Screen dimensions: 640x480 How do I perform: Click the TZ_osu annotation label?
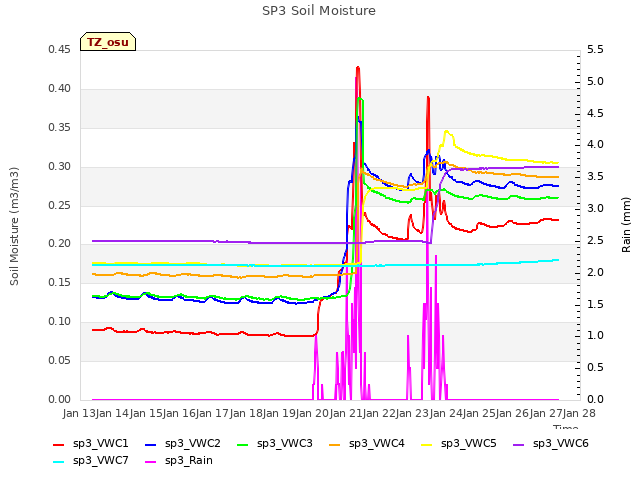click(108, 42)
